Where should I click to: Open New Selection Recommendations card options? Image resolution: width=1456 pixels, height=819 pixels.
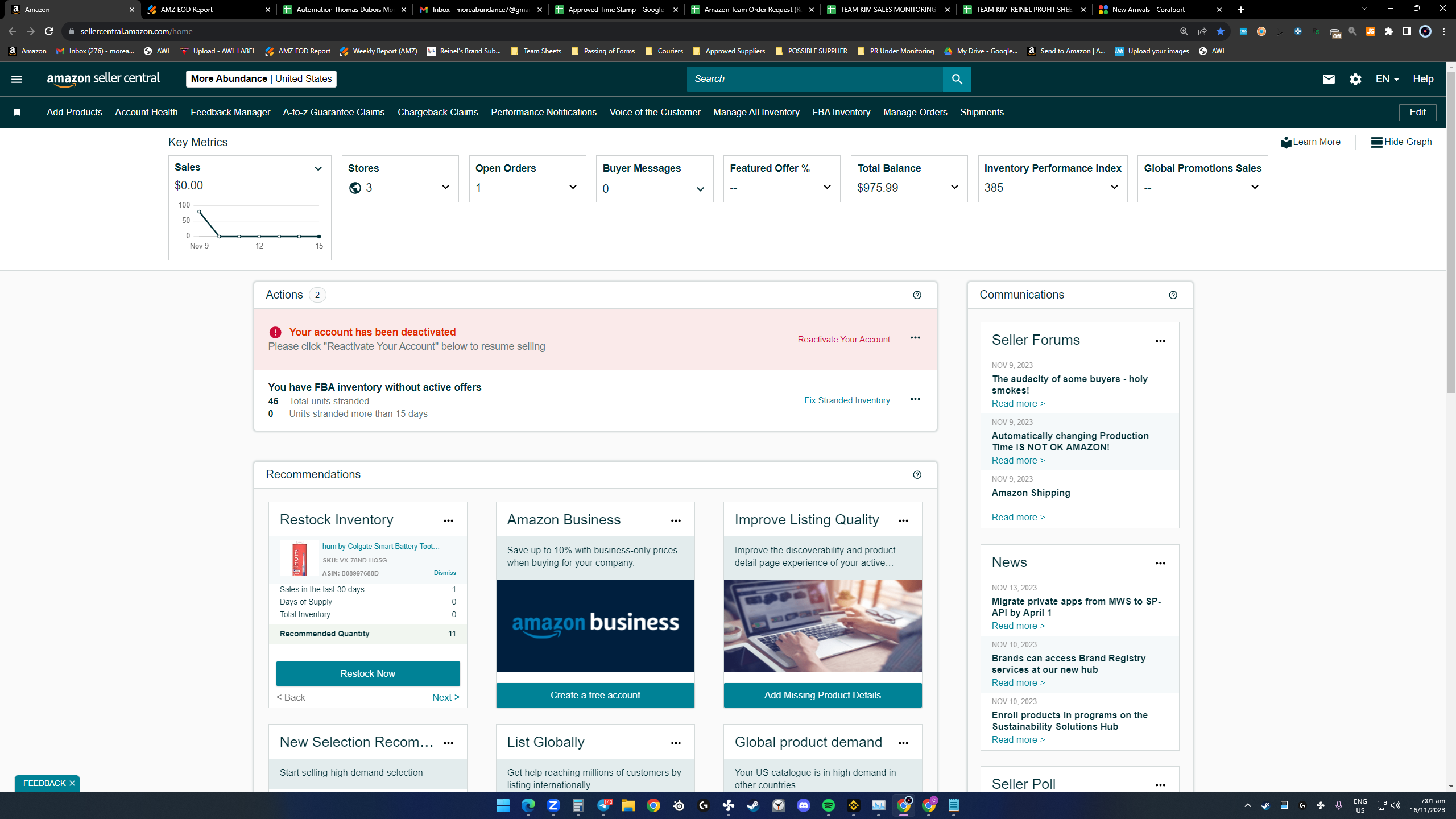point(448,743)
